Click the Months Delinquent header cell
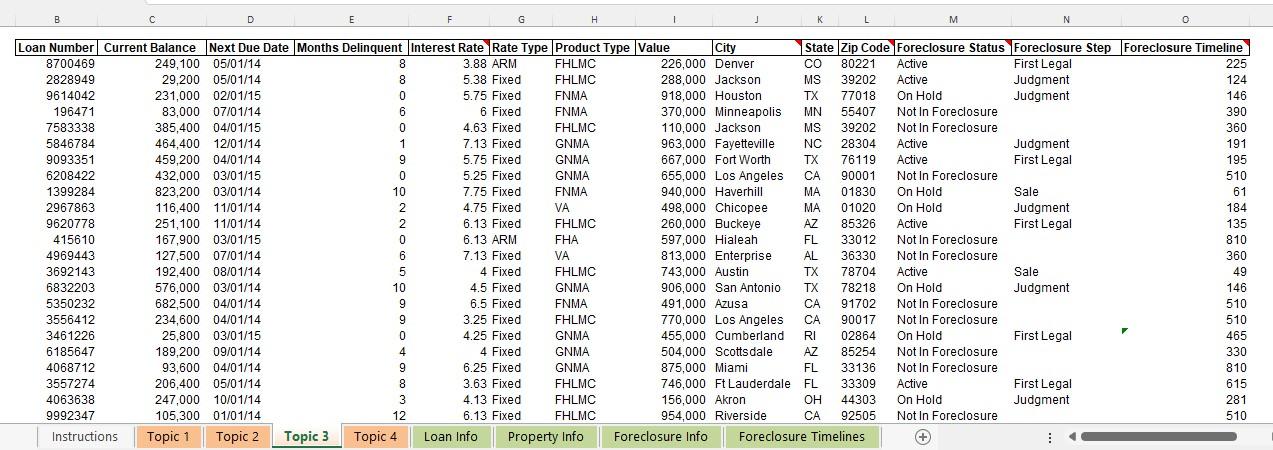The image size is (1273, 450). pos(351,47)
